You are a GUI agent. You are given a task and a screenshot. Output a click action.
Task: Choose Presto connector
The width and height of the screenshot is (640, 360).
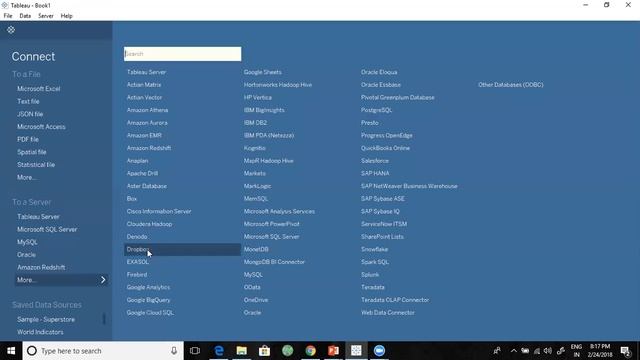pyautogui.click(x=369, y=122)
